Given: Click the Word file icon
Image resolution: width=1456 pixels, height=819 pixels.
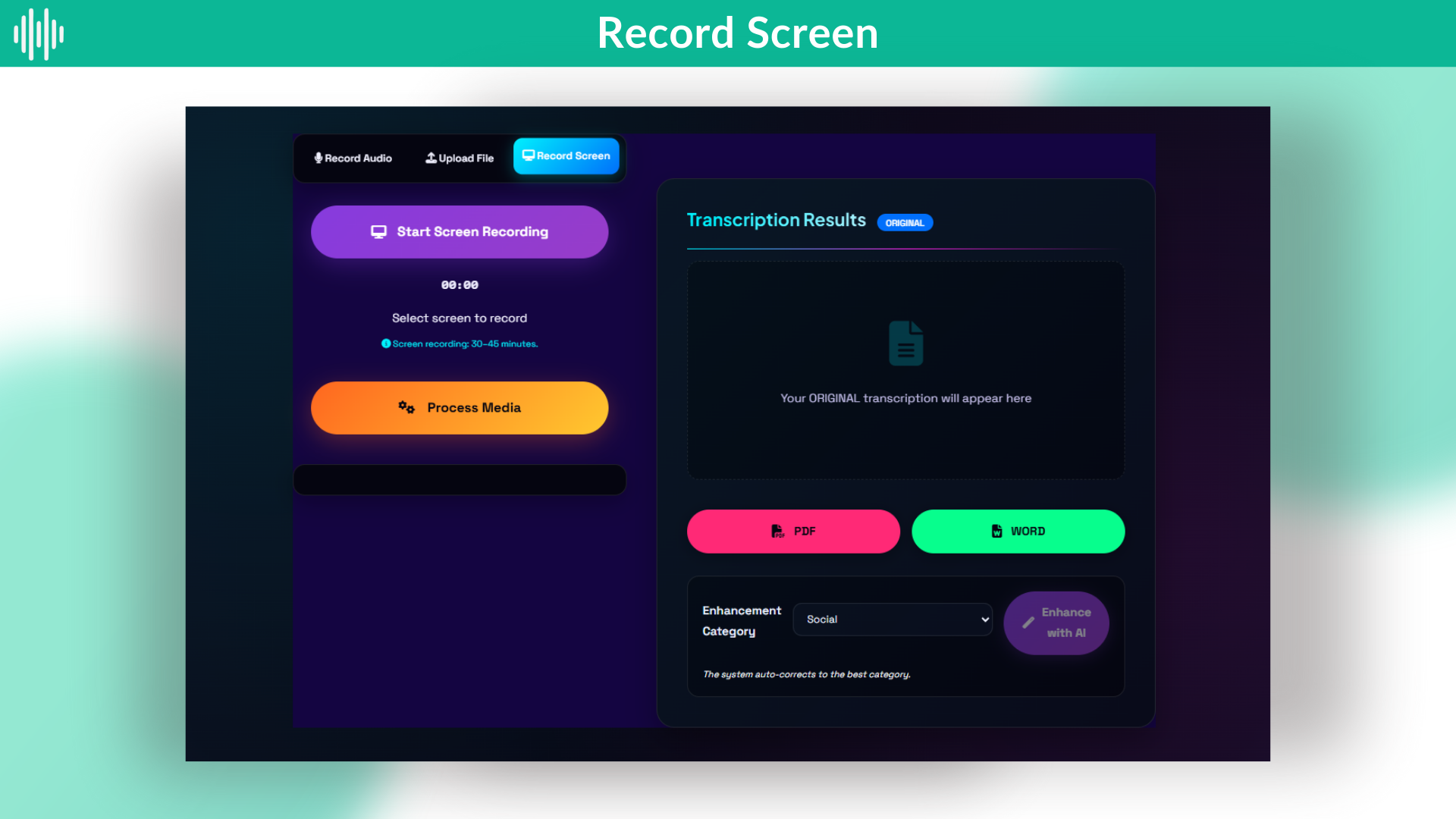Looking at the screenshot, I should click(x=996, y=532).
